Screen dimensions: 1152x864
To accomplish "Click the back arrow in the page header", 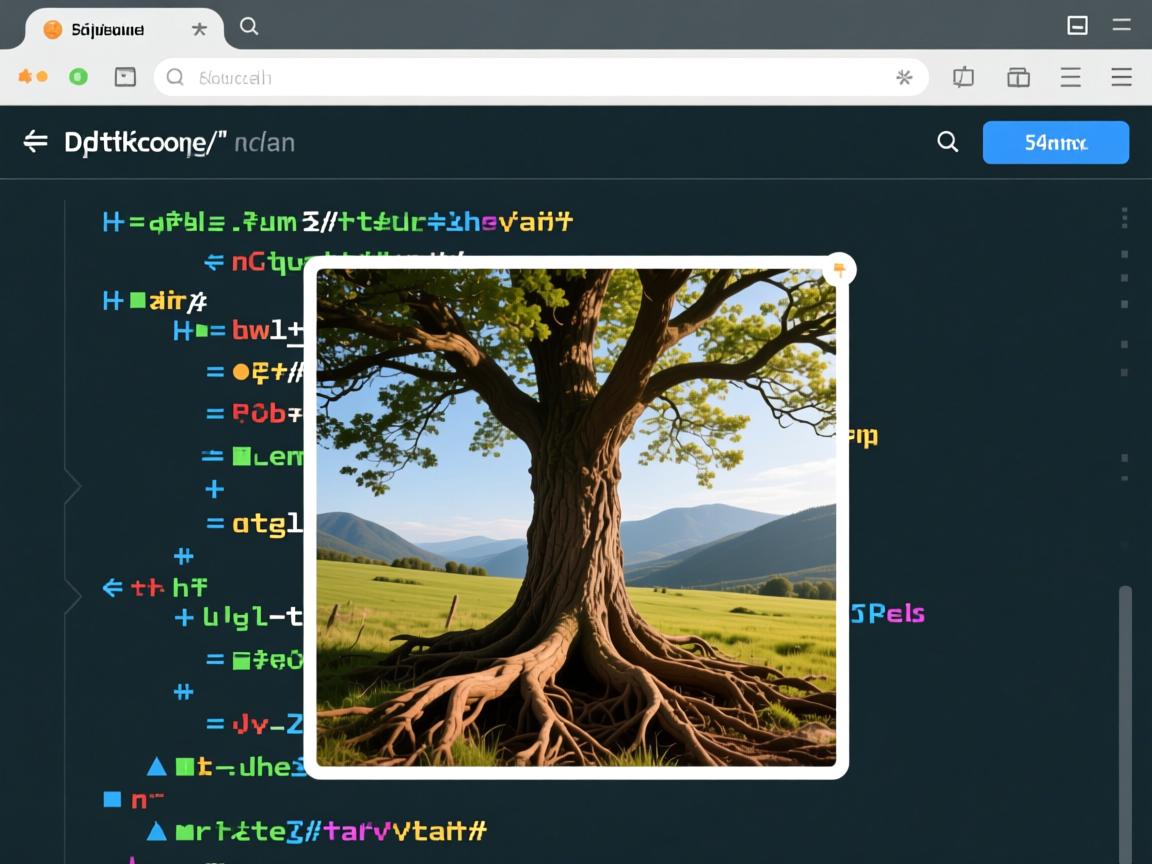I will tap(36, 142).
